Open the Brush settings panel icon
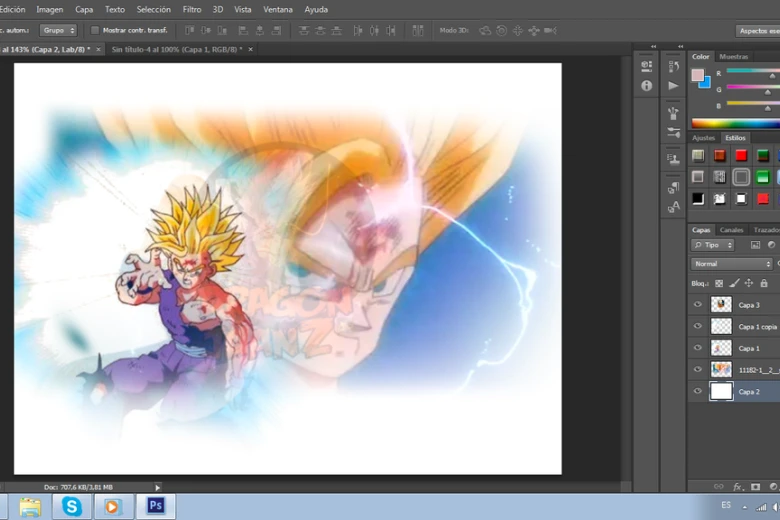The image size is (780, 520). [x=674, y=132]
